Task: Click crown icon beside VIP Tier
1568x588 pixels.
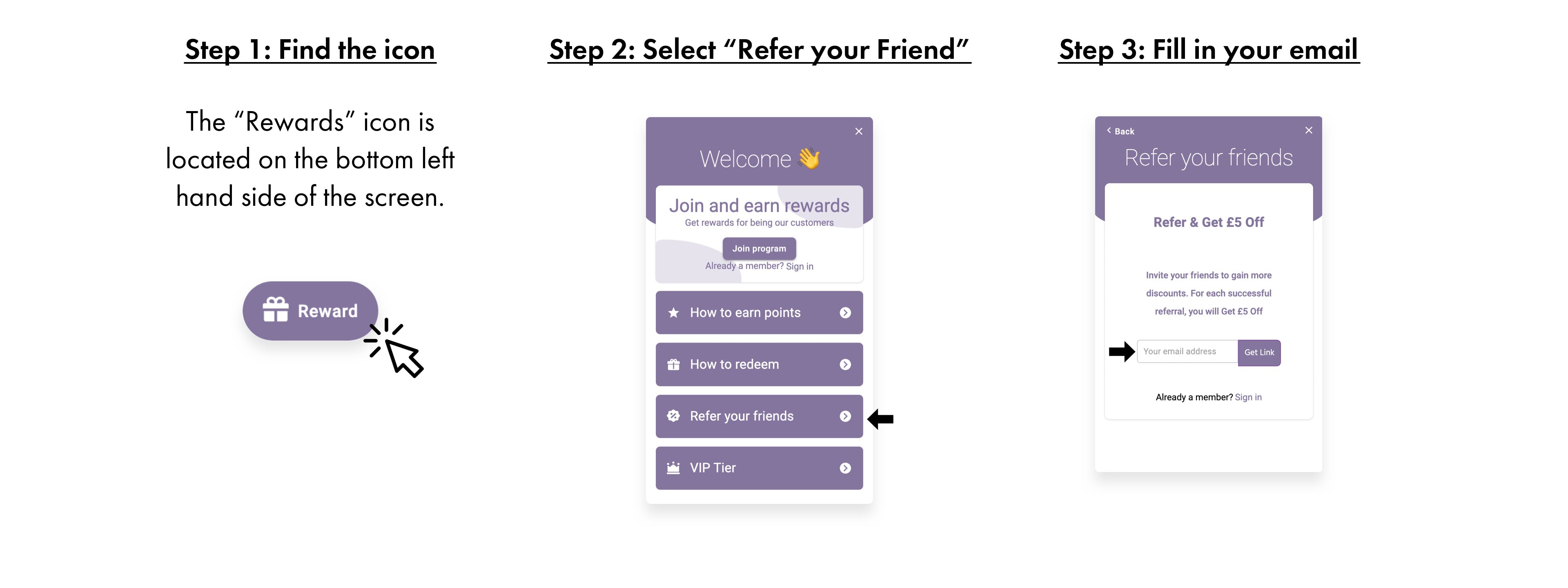Action: tap(673, 468)
